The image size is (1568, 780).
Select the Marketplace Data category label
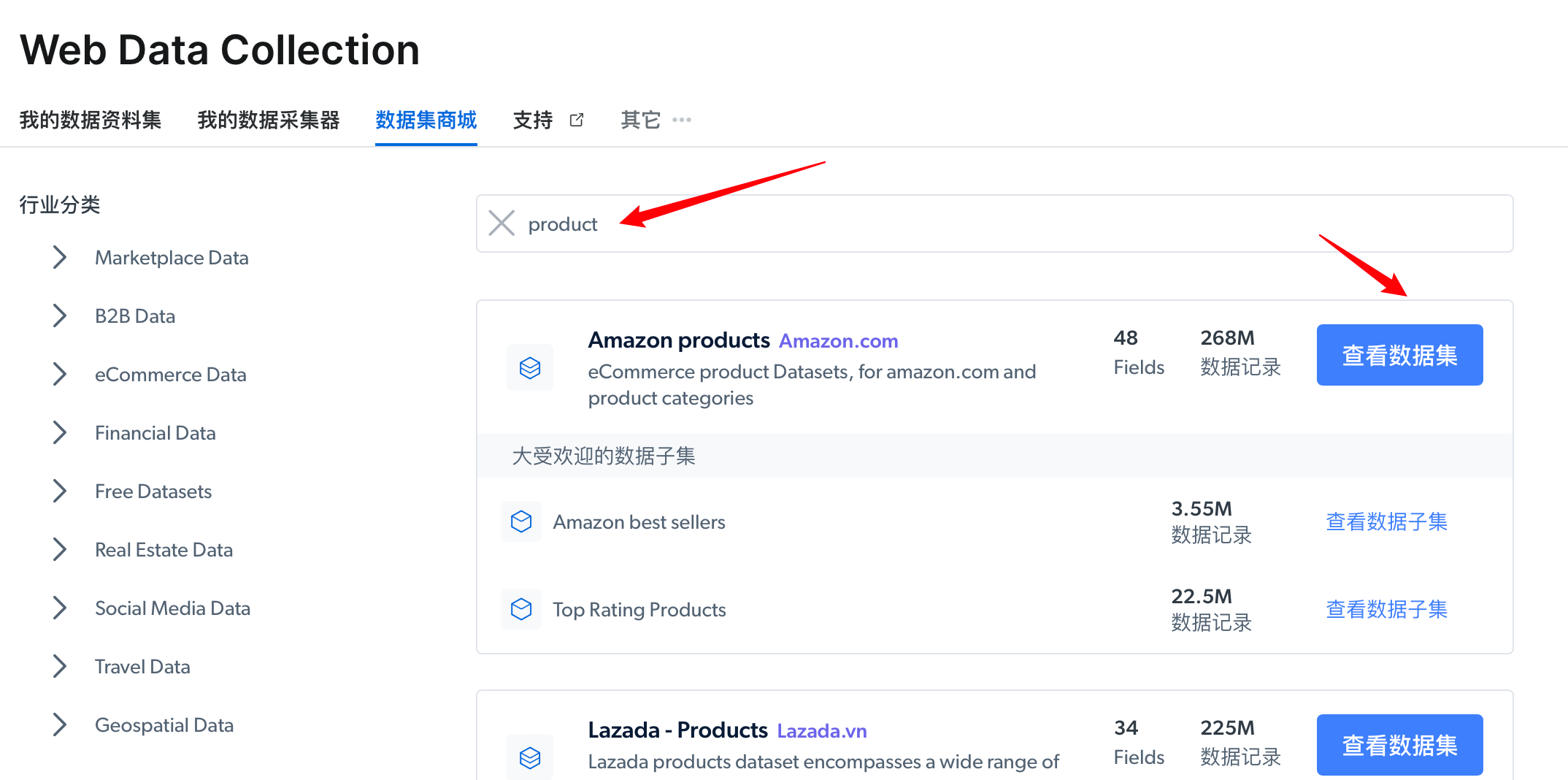172,258
